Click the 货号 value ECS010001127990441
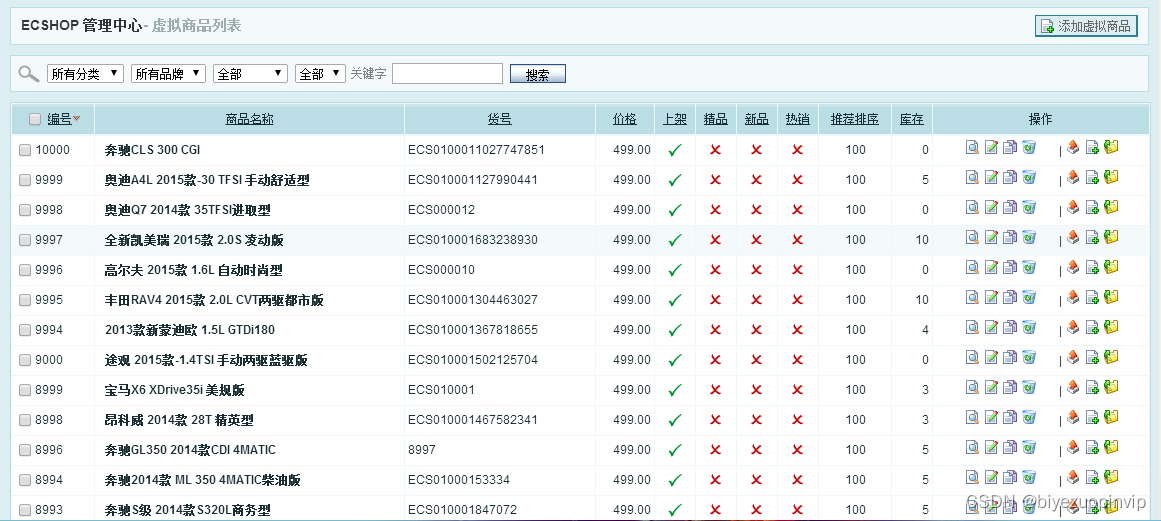Image resolution: width=1161 pixels, height=521 pixels. (472, 180)
